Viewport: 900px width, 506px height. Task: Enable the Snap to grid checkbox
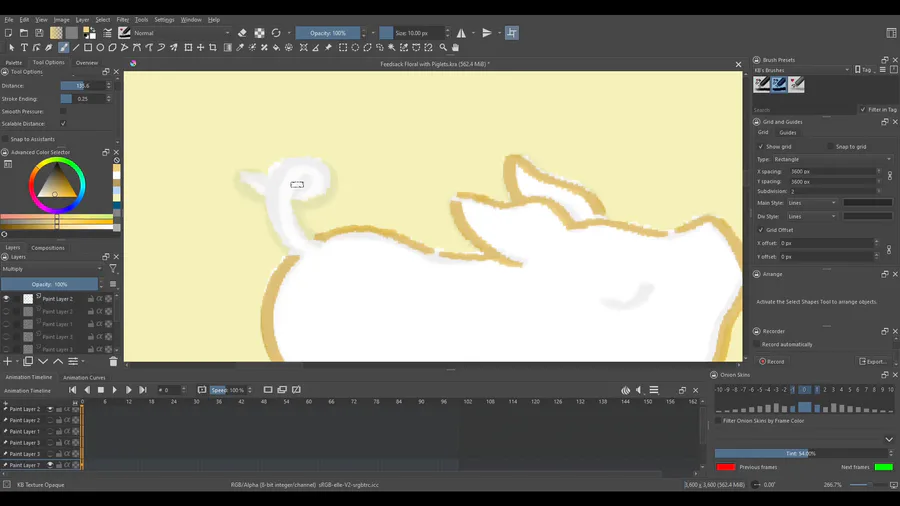[x=831, y=146]
